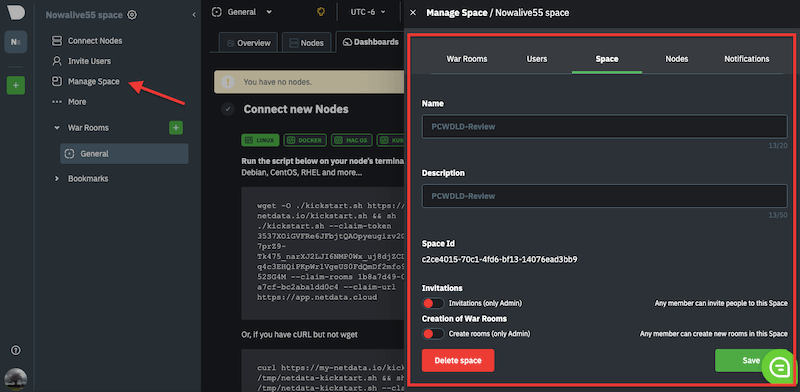Add a new space with plus button

tap(15, 85)
